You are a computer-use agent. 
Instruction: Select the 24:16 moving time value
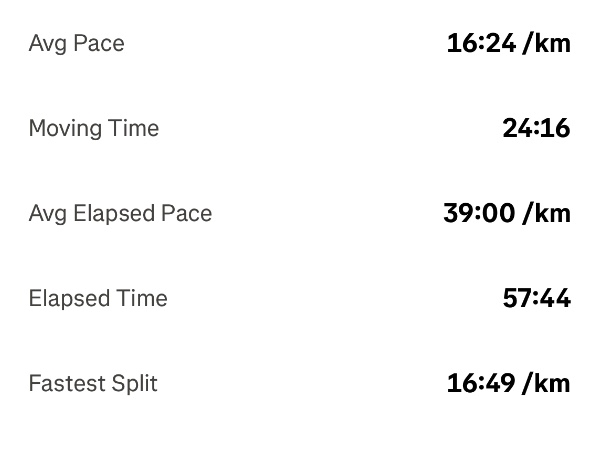point(535,129)
